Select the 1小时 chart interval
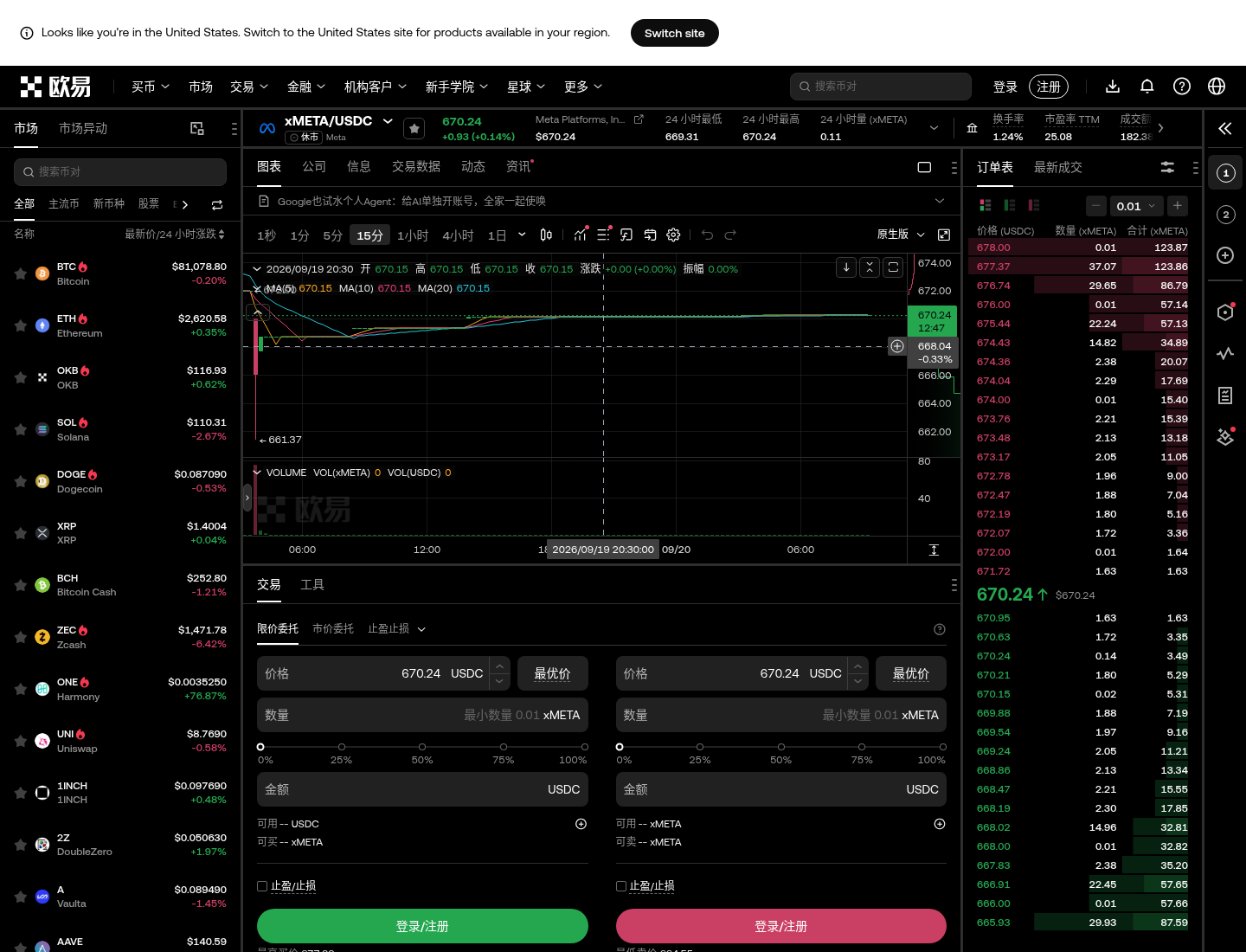 (413, 235)
